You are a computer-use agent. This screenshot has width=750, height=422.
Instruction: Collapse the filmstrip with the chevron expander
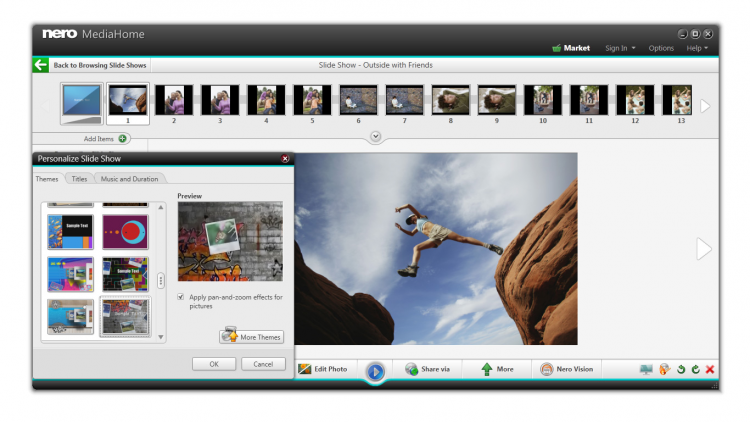[x=375, y=137]
